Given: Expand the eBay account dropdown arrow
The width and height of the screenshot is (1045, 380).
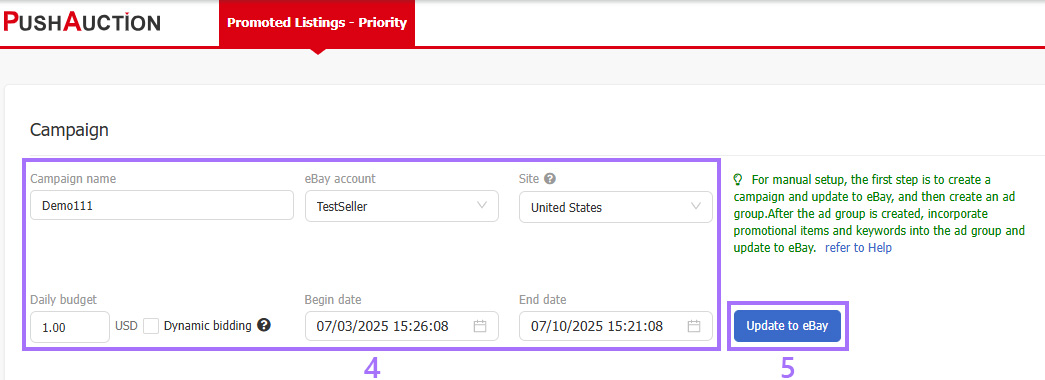Looking at the screenshot, I should click(482, 206).
